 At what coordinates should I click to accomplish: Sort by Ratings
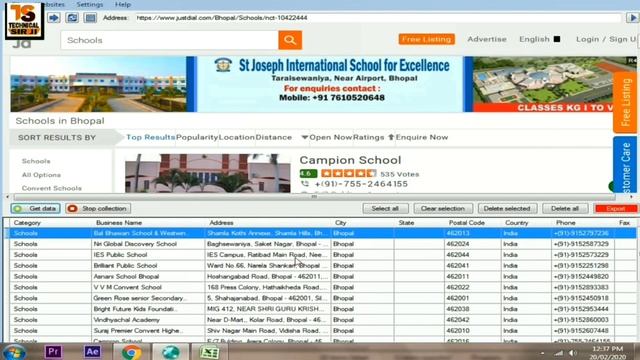pos(369,138)
